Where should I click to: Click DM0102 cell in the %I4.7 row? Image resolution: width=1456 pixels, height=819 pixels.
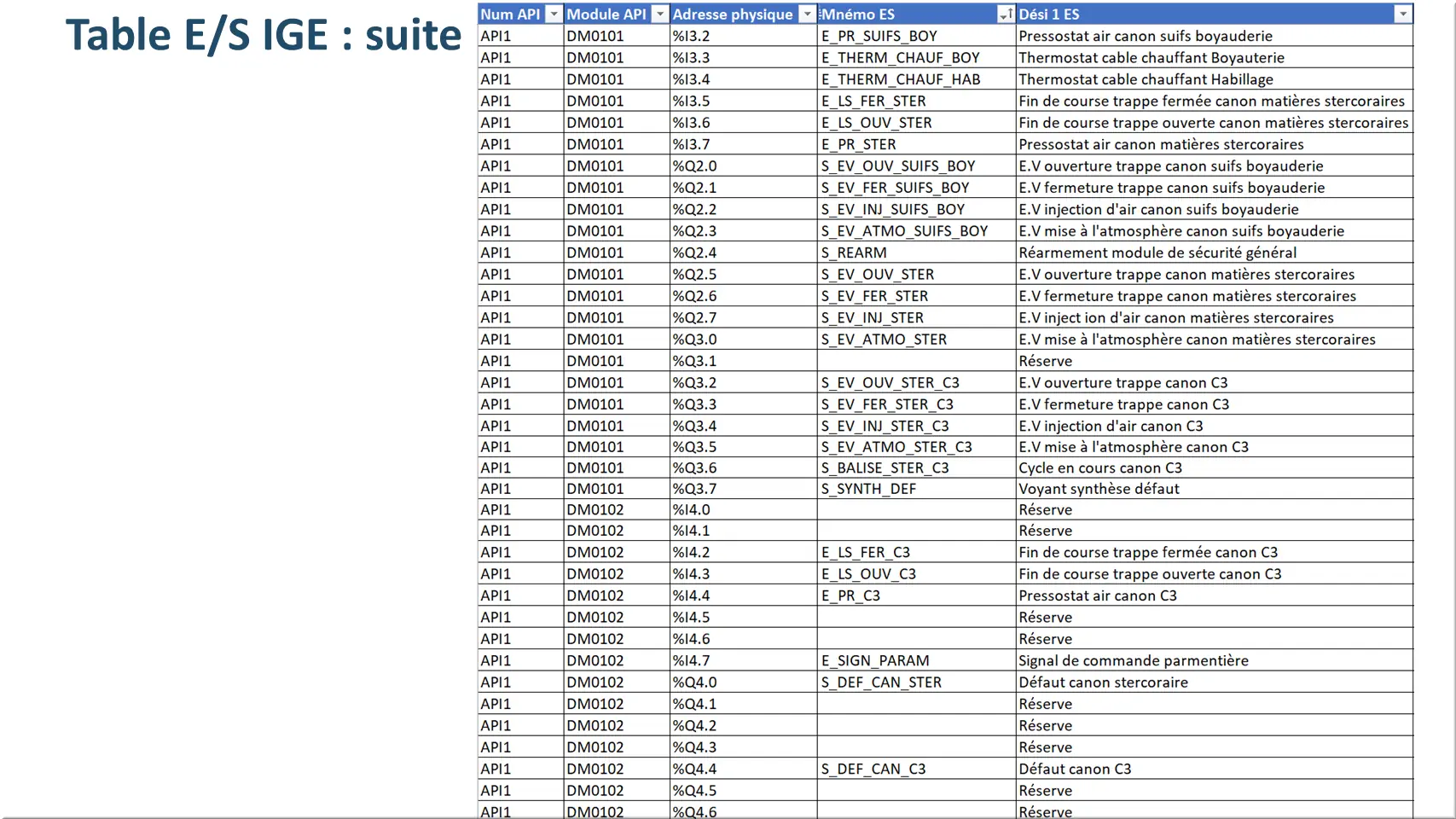[617, 660]
